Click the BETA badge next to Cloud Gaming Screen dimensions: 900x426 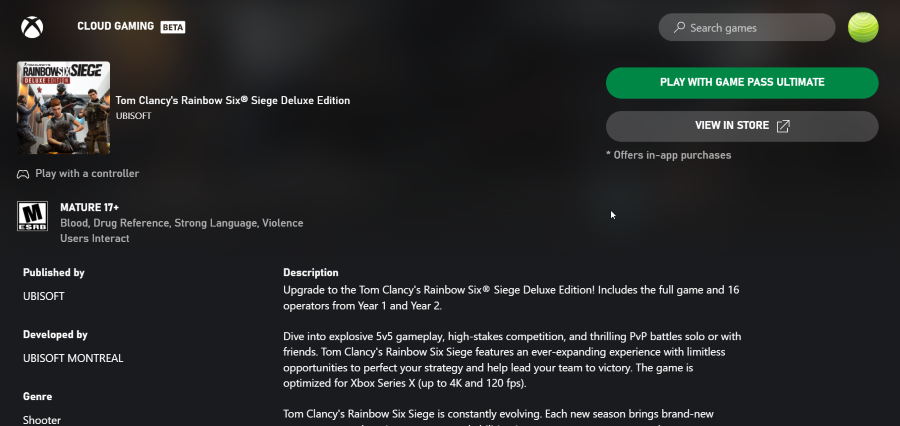coord(173,27)
